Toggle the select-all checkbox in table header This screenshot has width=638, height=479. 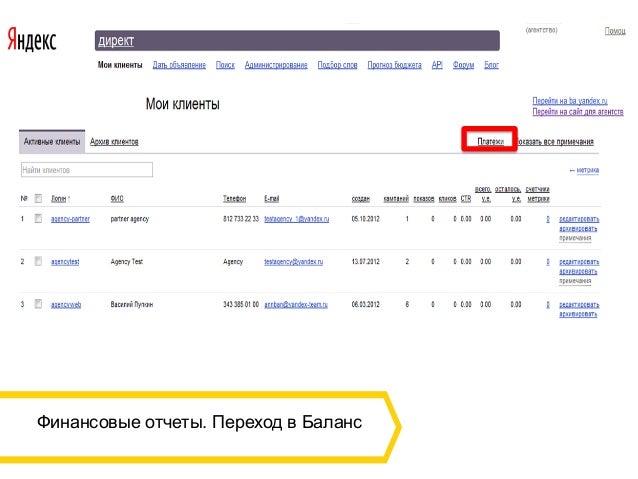pos(38,198)
